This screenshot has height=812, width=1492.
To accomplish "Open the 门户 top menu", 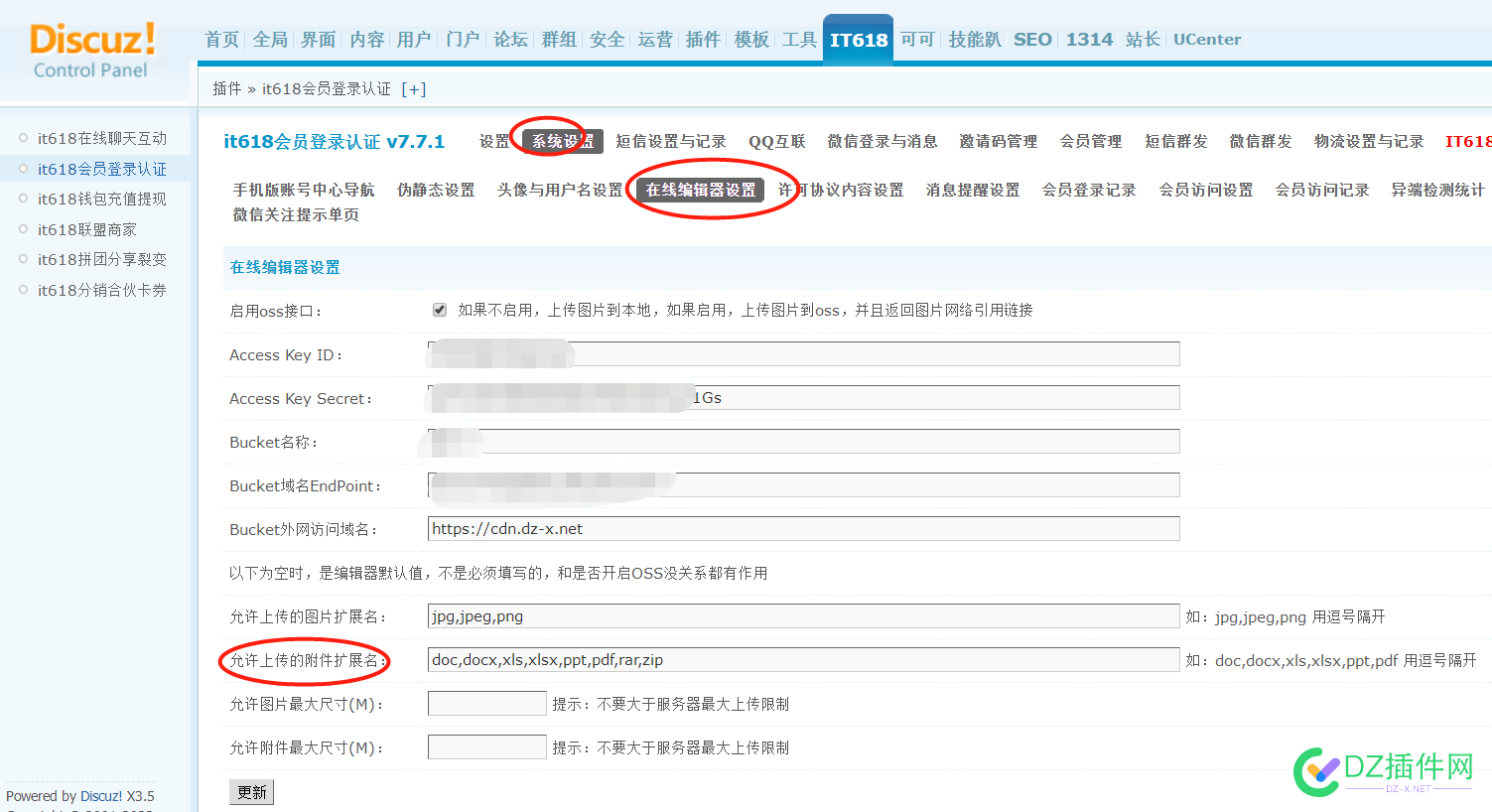I will tap(463, 40).
